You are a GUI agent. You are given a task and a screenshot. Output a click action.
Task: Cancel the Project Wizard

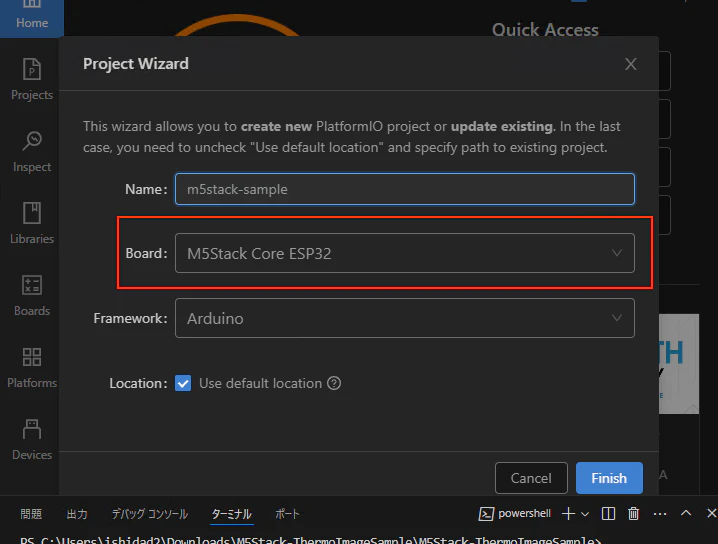pyautogui.click(x=531, y=478)
